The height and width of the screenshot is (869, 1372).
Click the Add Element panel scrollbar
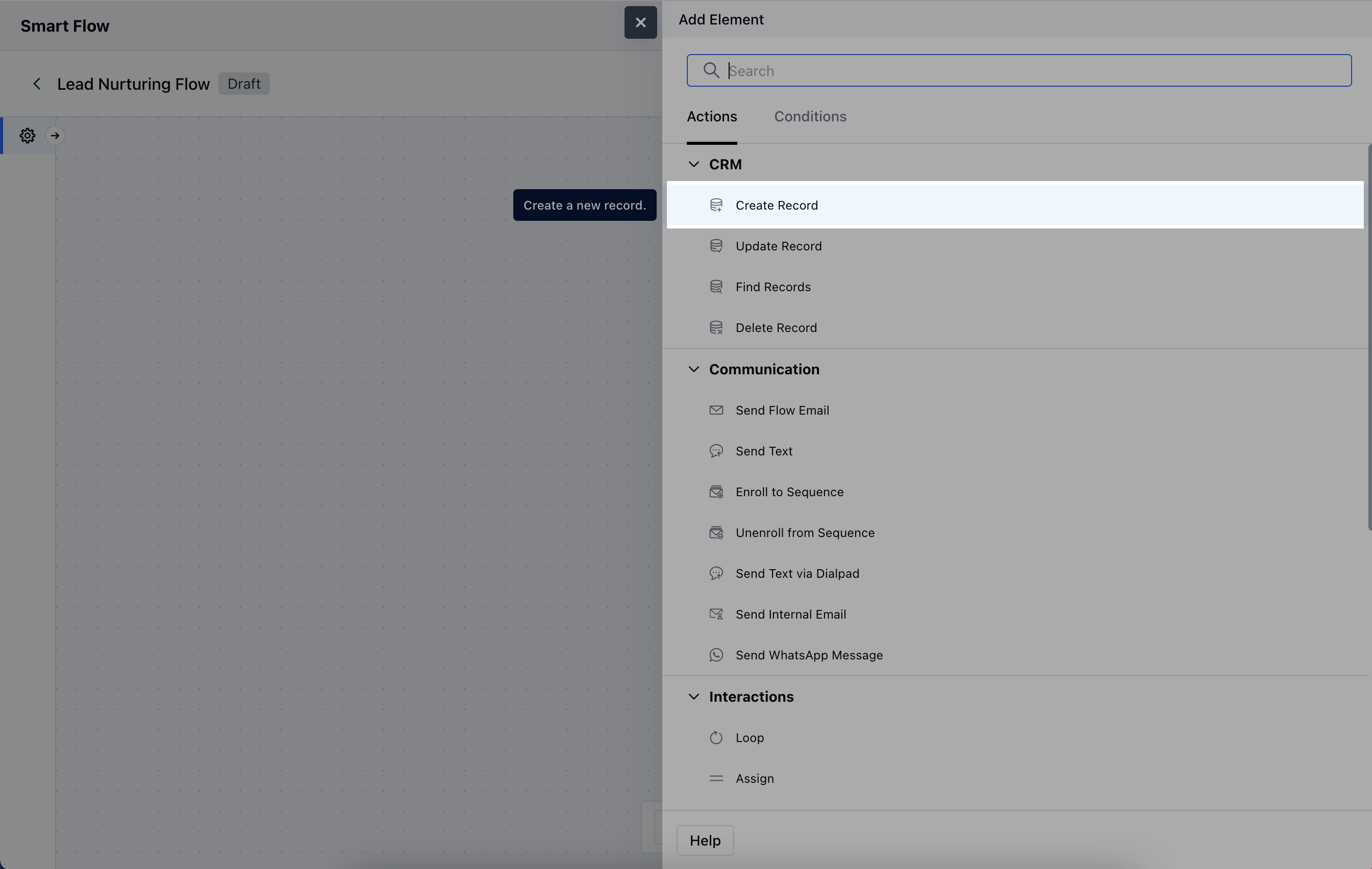(1369, 337)
